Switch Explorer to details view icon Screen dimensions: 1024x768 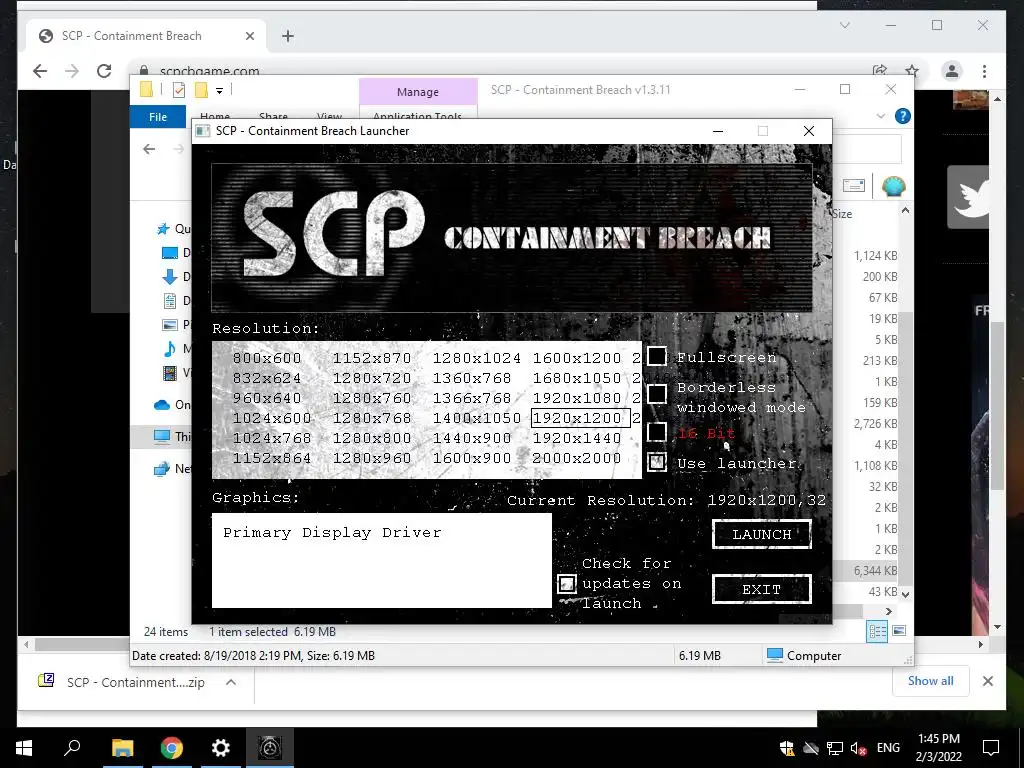point(877,631)
